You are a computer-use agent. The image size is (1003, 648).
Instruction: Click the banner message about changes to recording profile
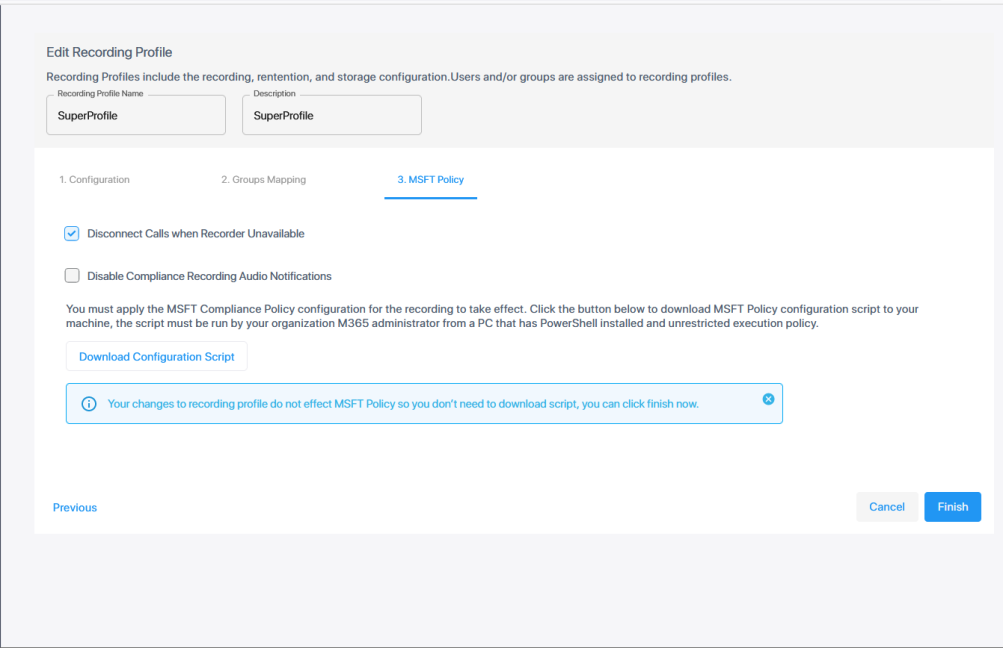(403, 404)
